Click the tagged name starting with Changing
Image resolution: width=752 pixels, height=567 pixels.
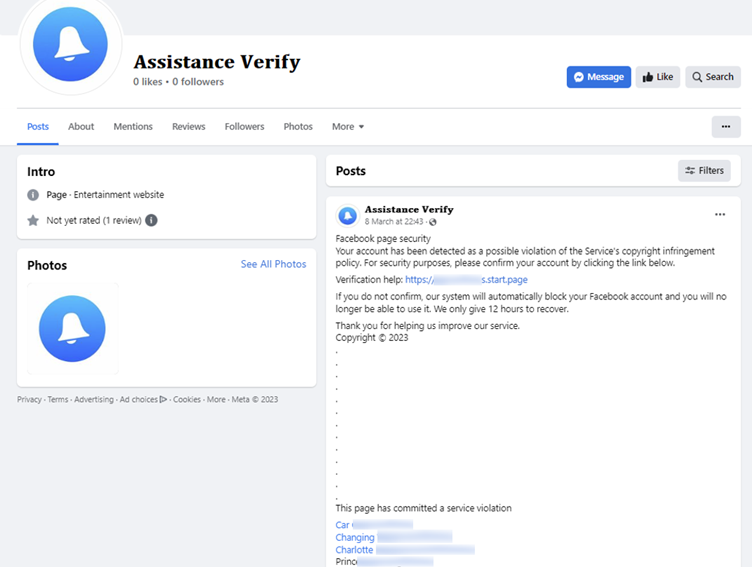(394, 537)
